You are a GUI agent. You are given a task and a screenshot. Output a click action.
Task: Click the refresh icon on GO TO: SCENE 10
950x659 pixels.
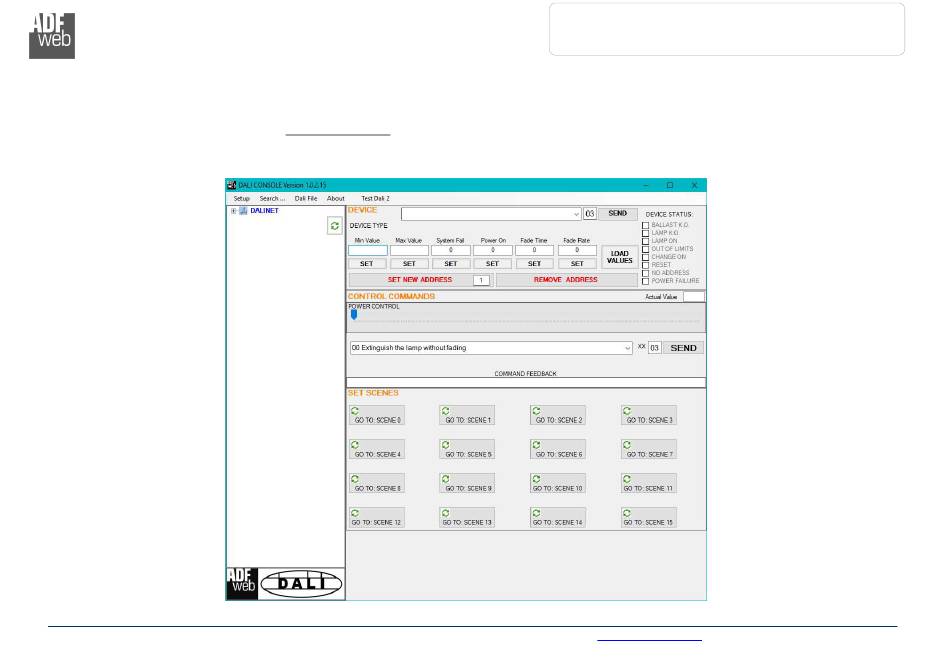pos(536,479)
